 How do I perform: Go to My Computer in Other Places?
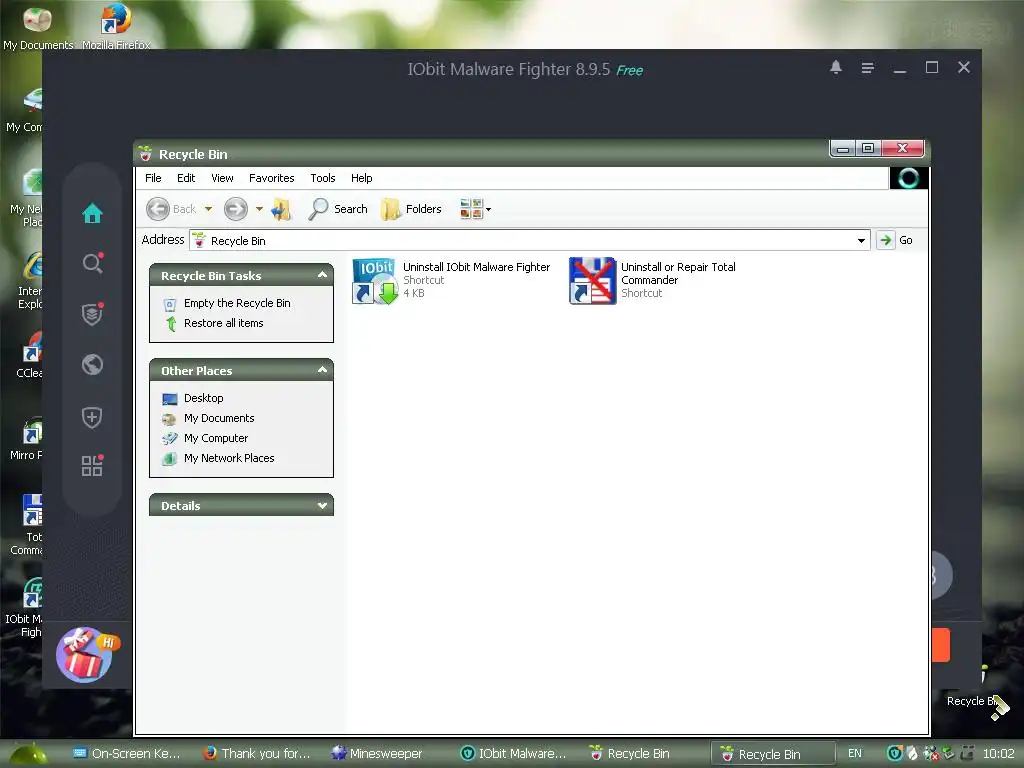tap(216, 438)
